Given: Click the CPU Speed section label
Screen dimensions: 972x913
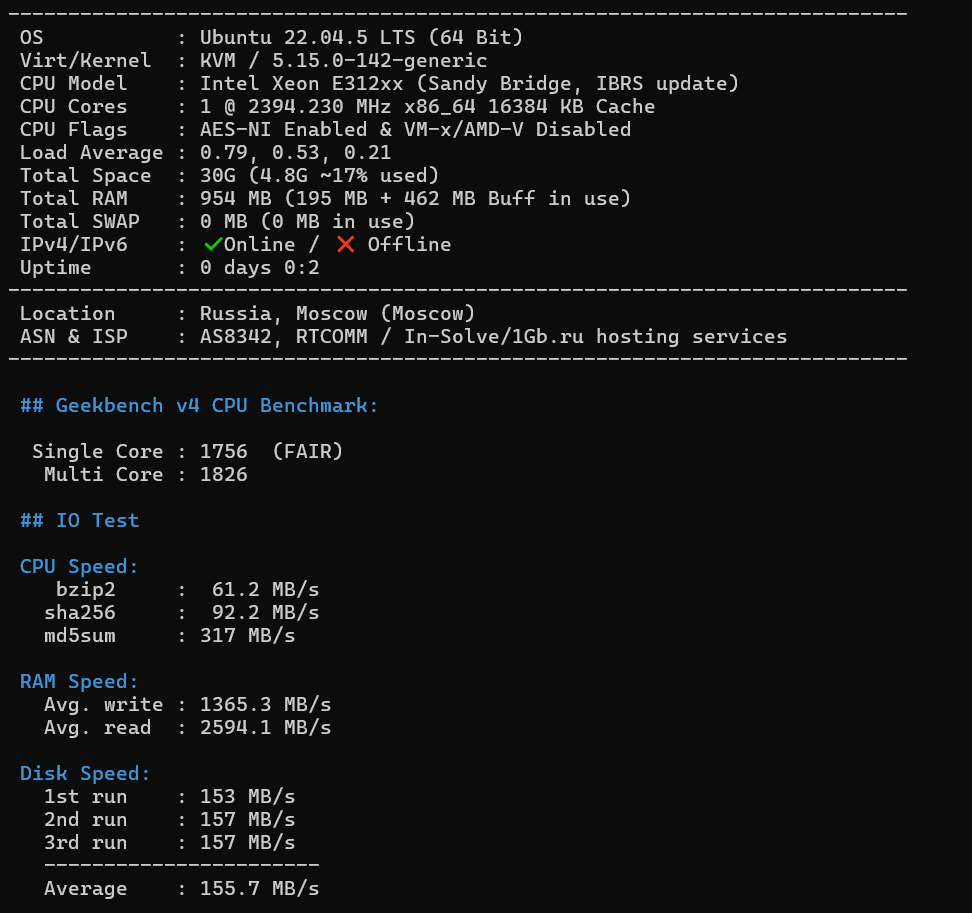Looking at the screenshot, I should [x=79, y=567].
